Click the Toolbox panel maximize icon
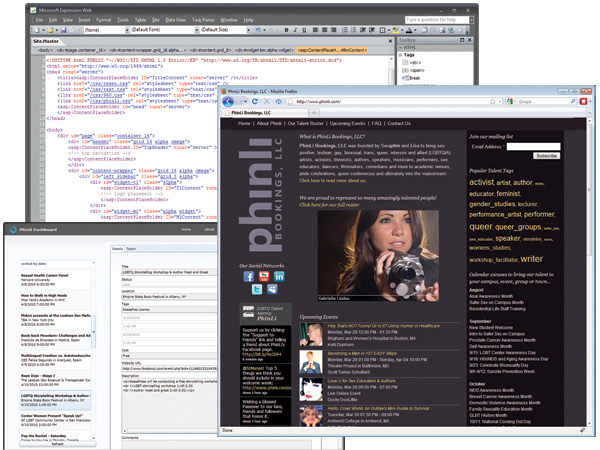This screenshot has width=600, height=450. tap(462, 40)
